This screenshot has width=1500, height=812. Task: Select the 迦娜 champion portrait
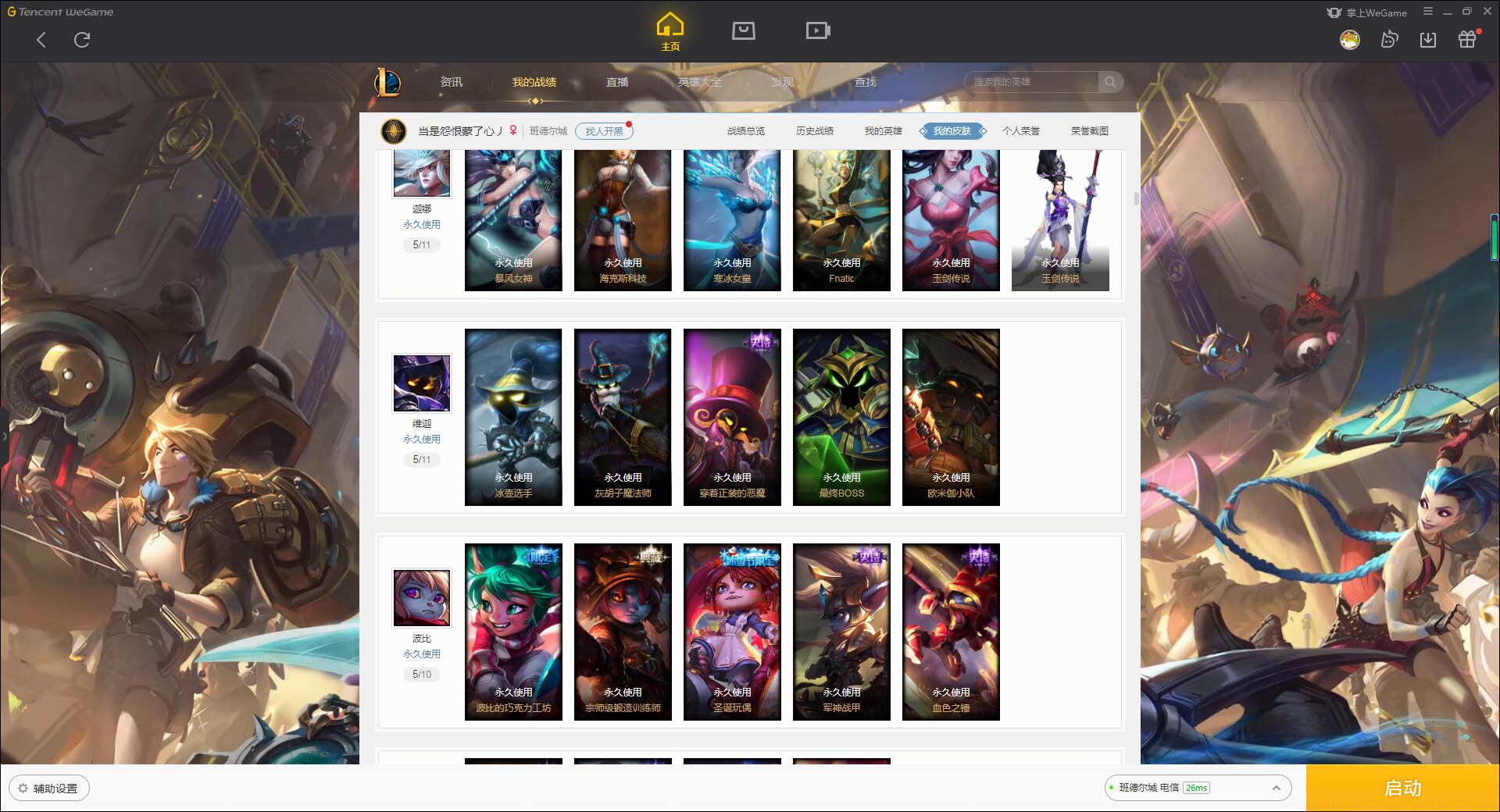tap(422, 173)
